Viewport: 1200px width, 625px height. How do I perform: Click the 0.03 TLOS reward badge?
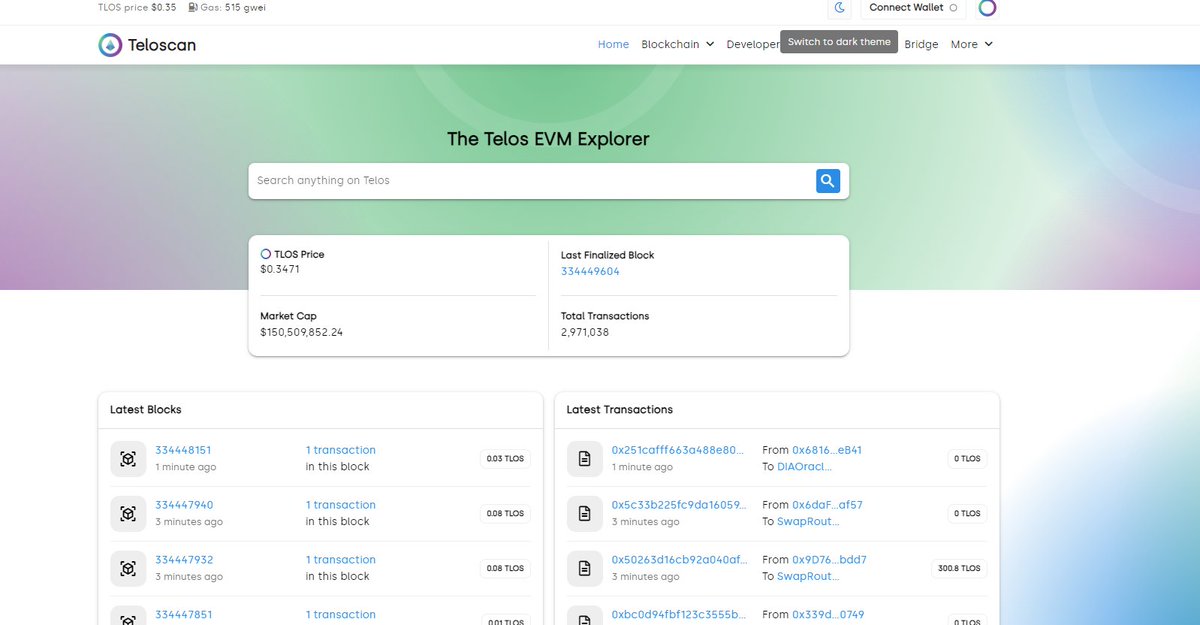click(505, 459)
